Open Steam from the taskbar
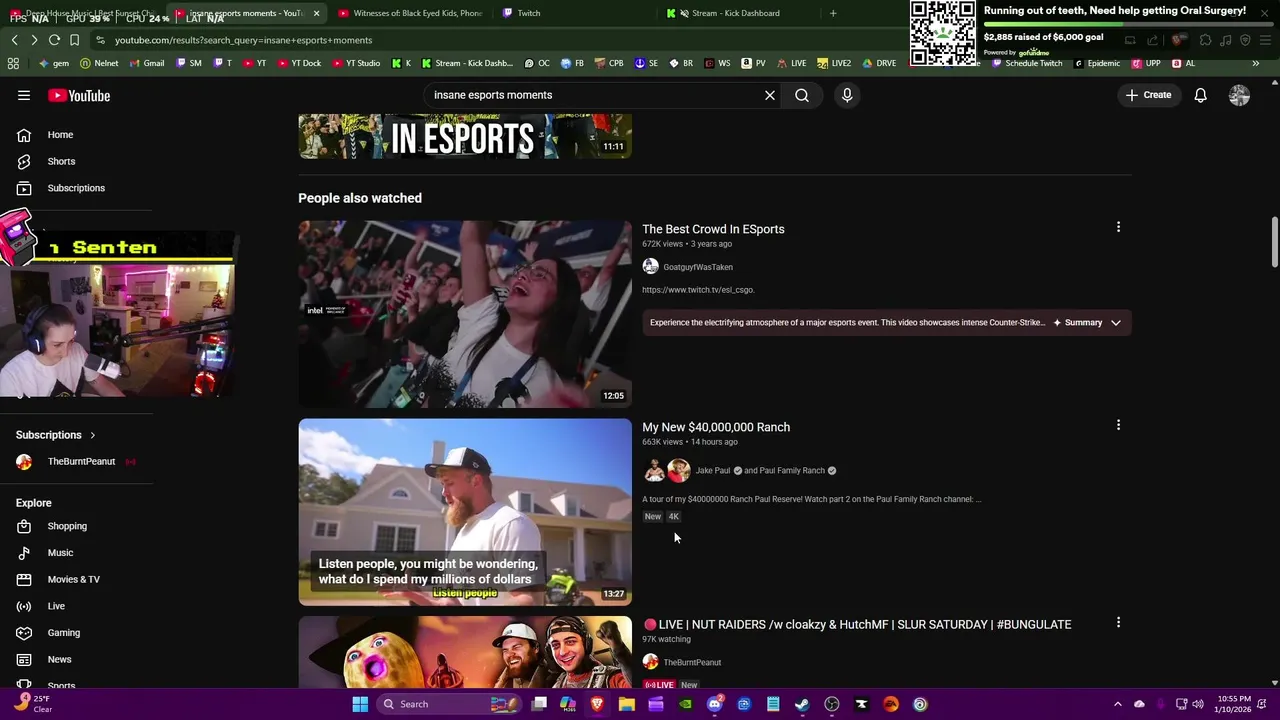1280x720 pixels. click(x=802, y=704)
